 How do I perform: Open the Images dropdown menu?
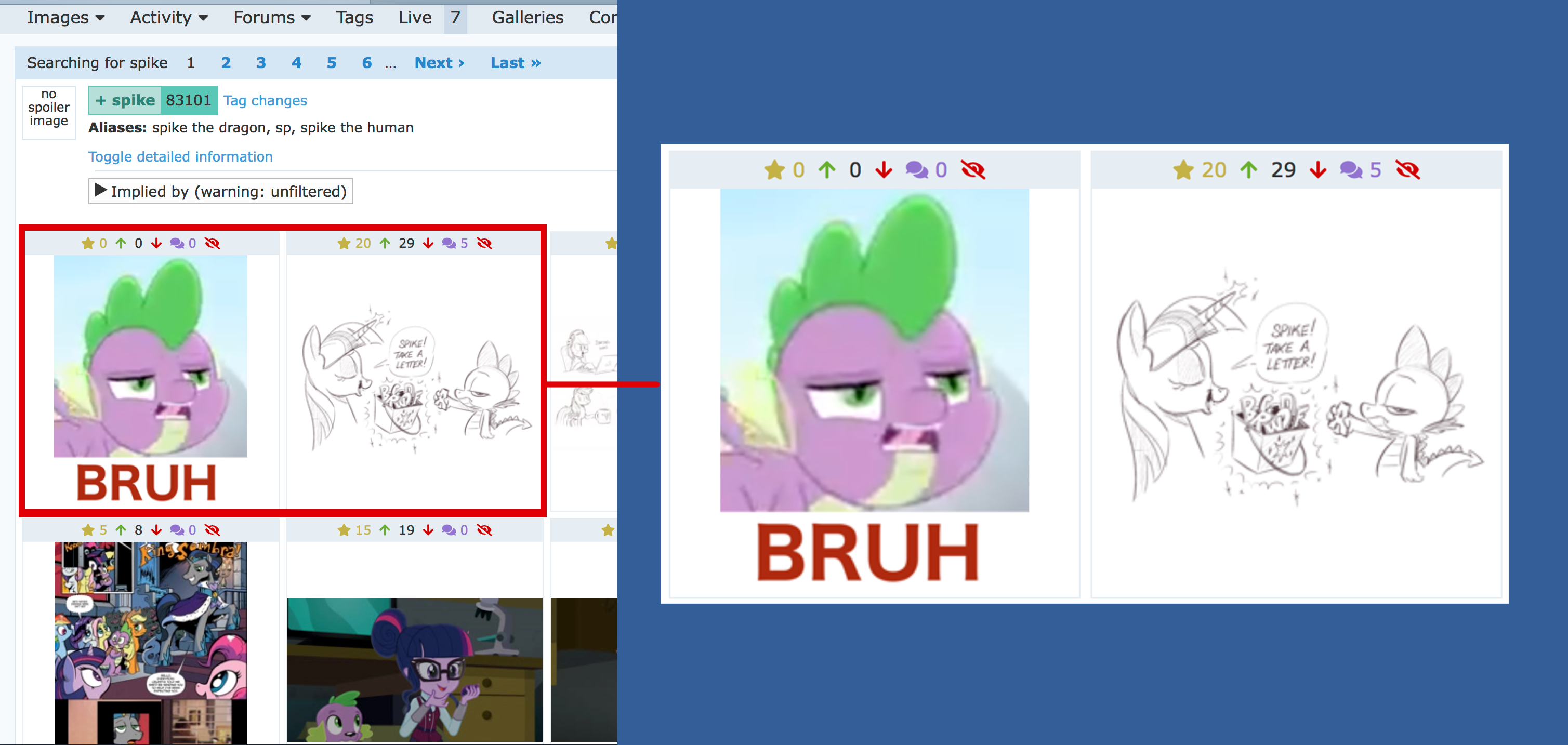pos(65,18)
